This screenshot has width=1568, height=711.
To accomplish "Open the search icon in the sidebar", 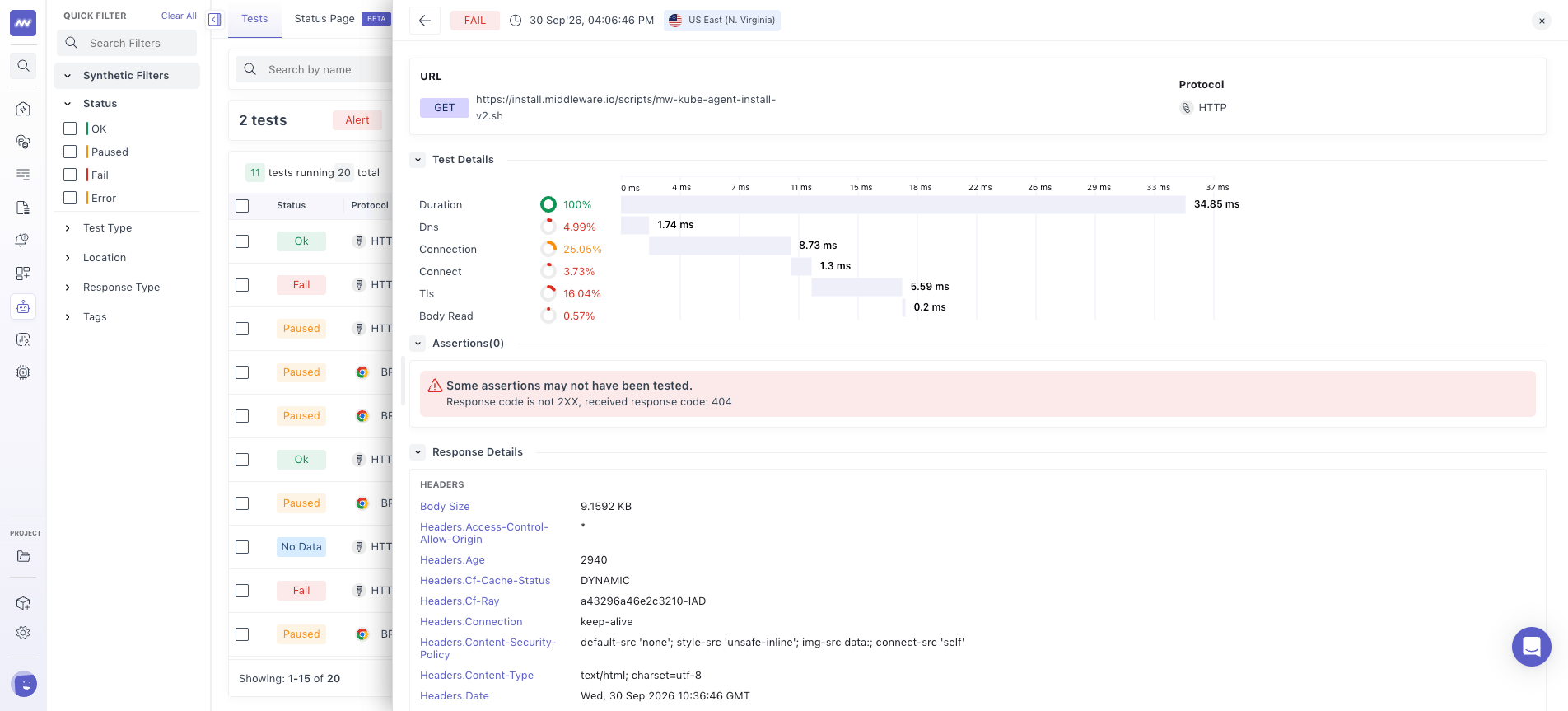I will tap(23, 66).
